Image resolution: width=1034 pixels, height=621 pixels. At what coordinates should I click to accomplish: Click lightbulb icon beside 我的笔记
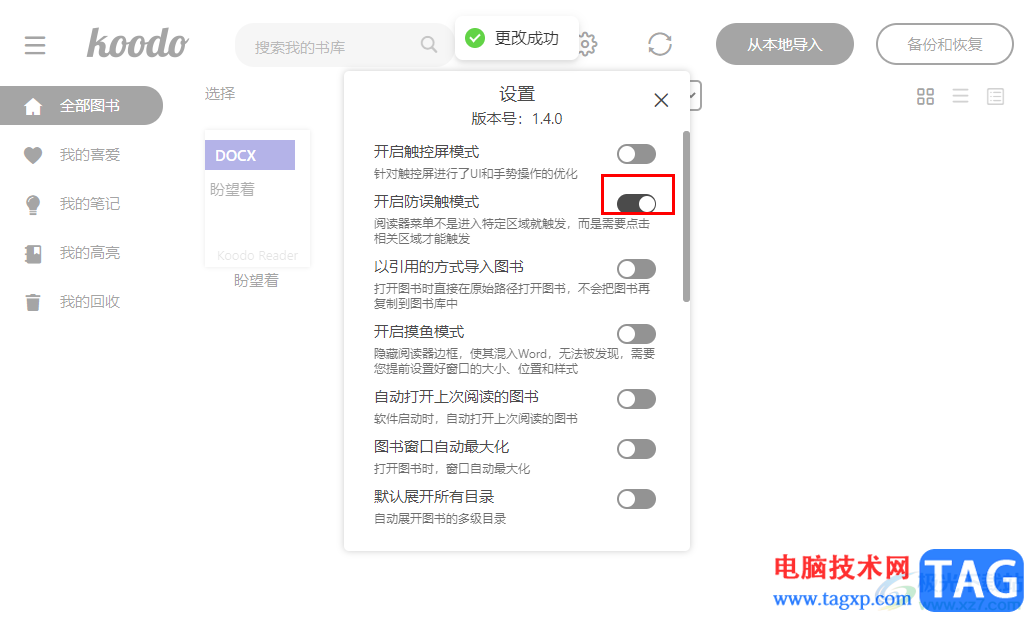tap(32, 204)
